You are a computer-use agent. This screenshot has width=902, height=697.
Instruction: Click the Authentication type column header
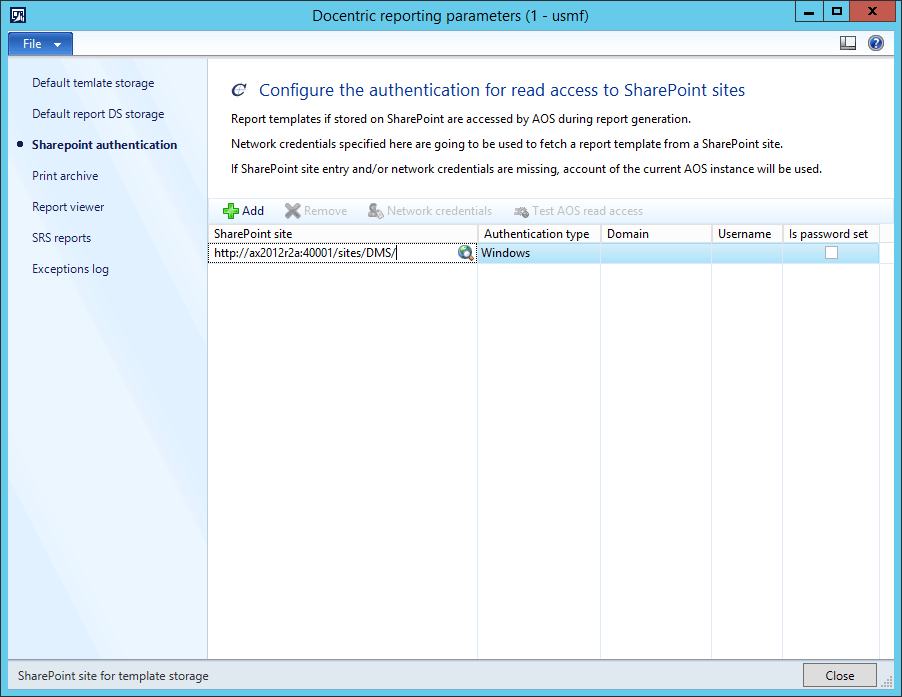click(540, 234)
